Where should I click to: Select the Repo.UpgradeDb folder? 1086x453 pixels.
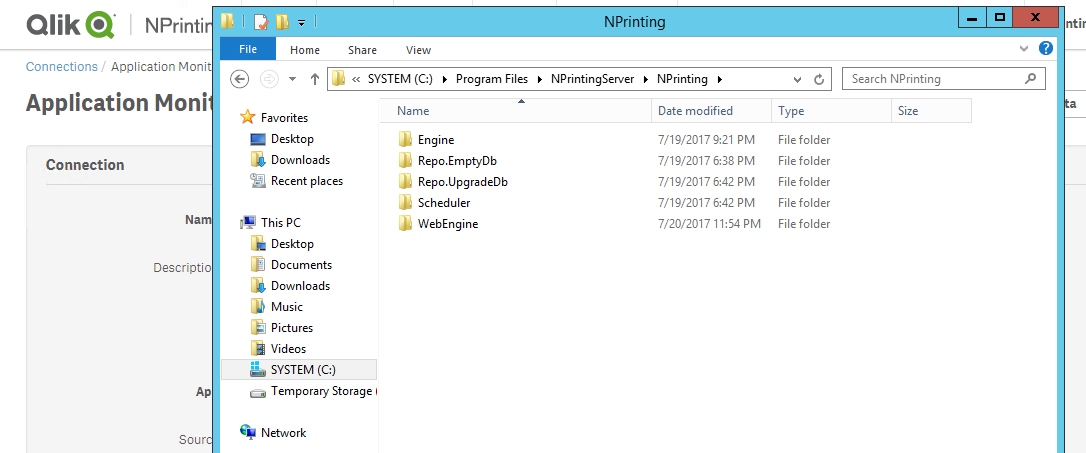pyautogui.click(x=463, y=181)
